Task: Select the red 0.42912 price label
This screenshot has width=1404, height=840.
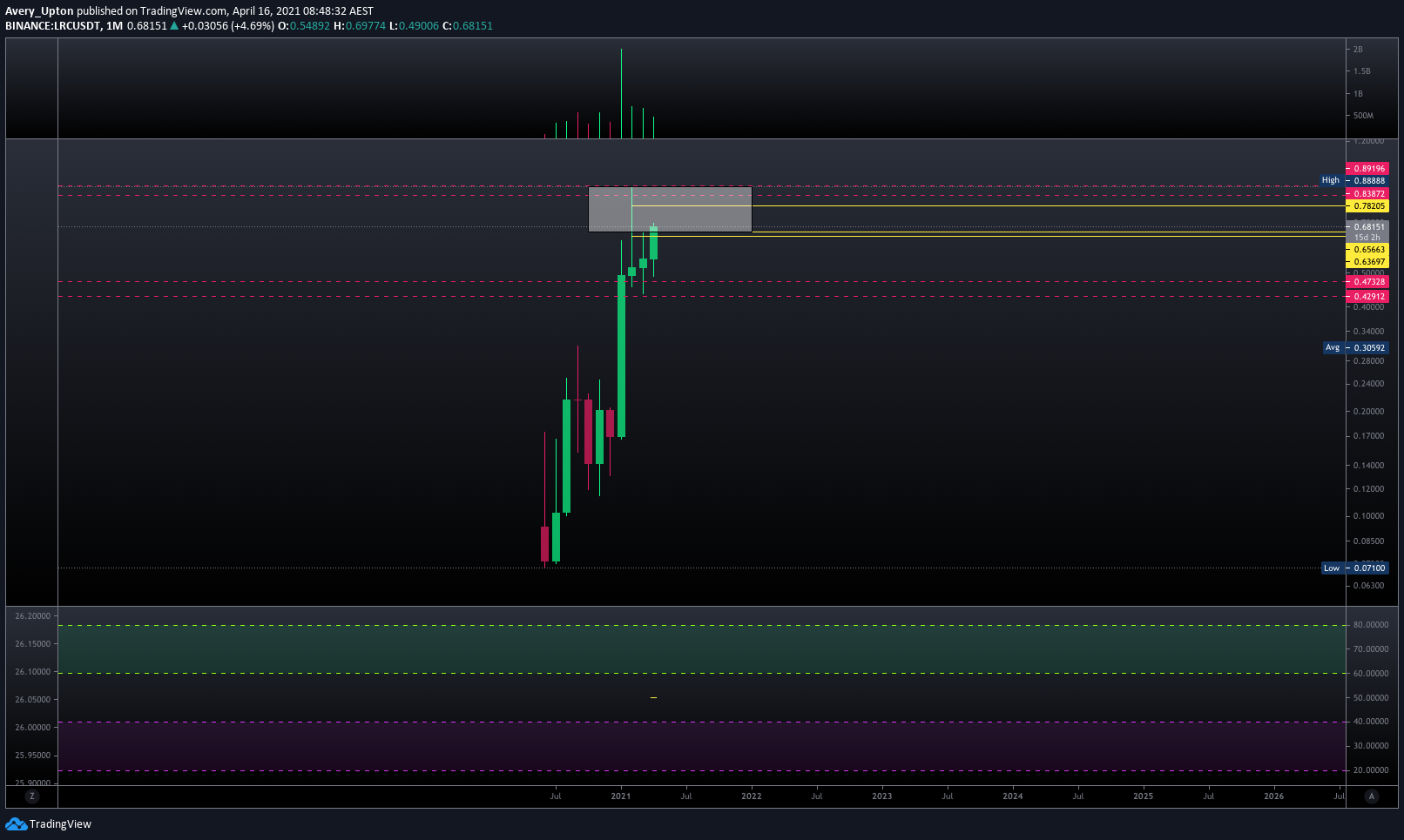Action: [1367, 297]
